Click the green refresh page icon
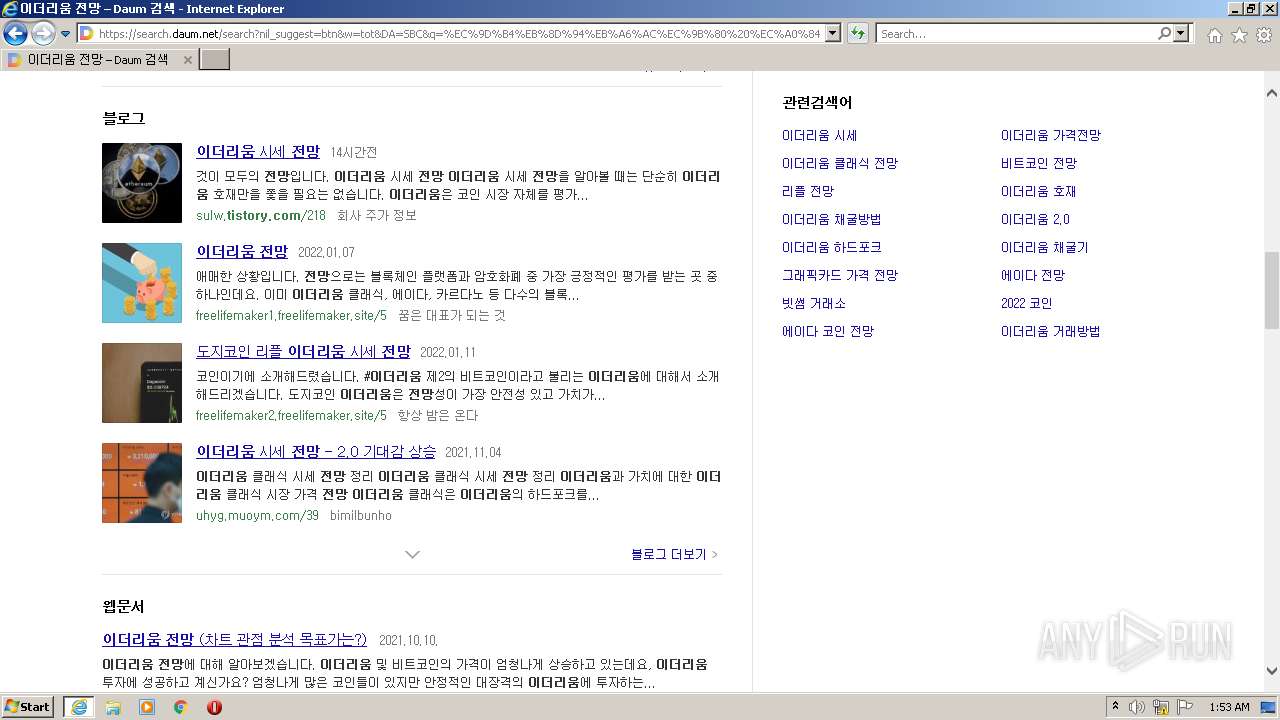Image resolution: width=1280 pixels, height=720 pixels. (x=857, y=34)
